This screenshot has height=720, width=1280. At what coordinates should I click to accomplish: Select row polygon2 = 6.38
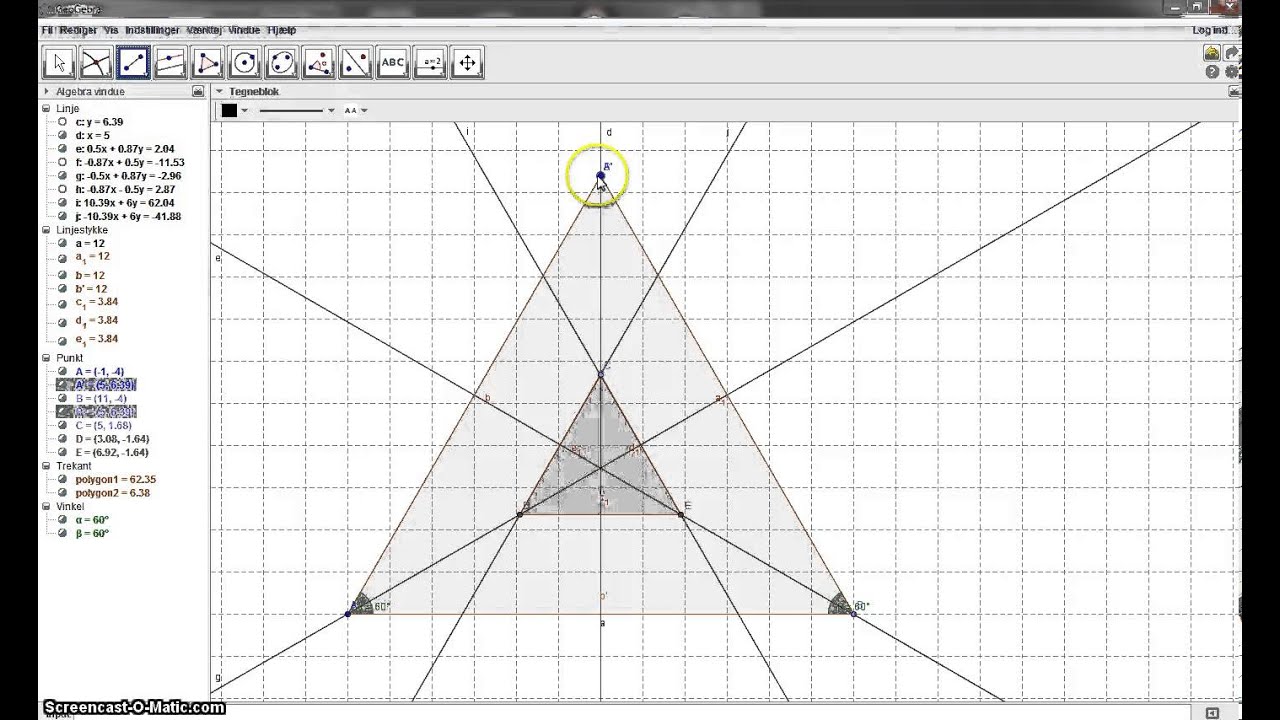(112, 493)
